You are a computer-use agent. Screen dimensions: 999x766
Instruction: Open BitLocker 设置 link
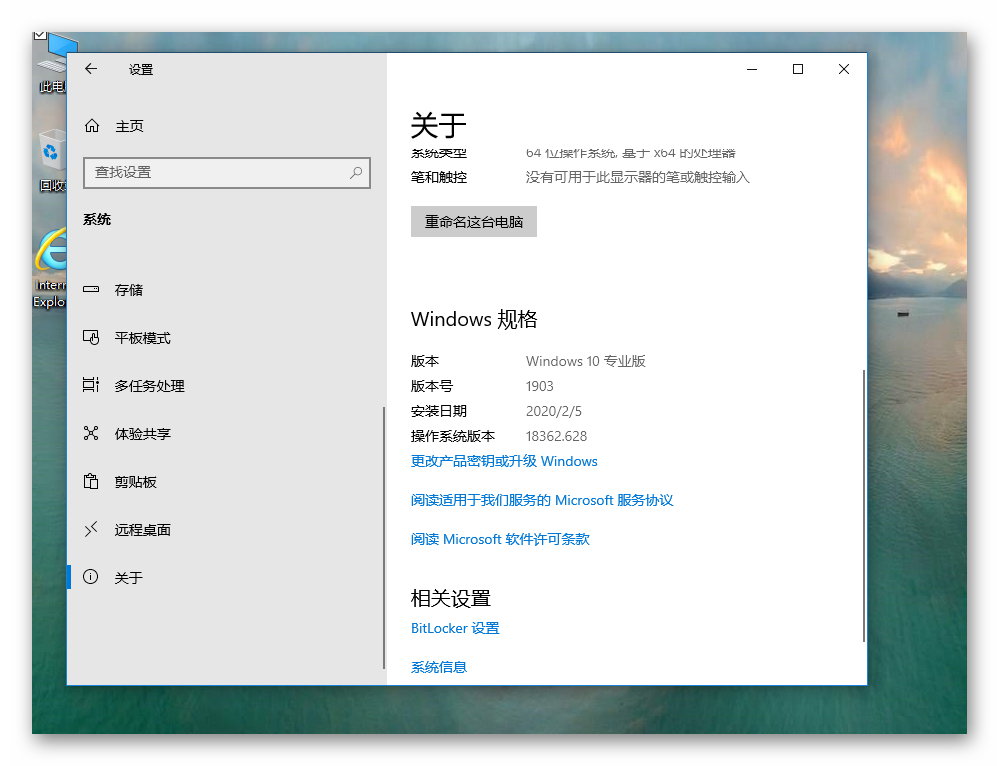click(455, 628)
